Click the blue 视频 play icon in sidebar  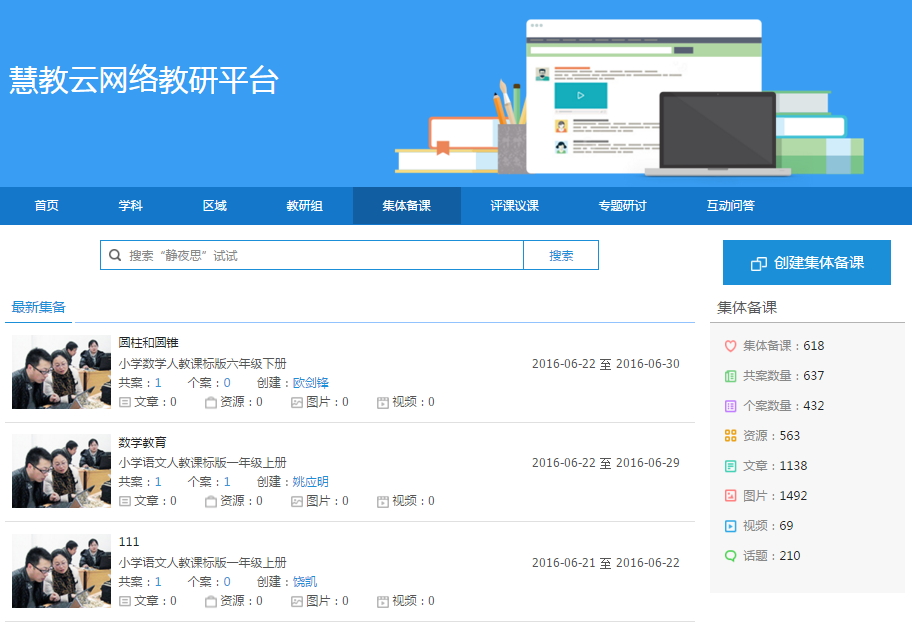click(730, 526)
